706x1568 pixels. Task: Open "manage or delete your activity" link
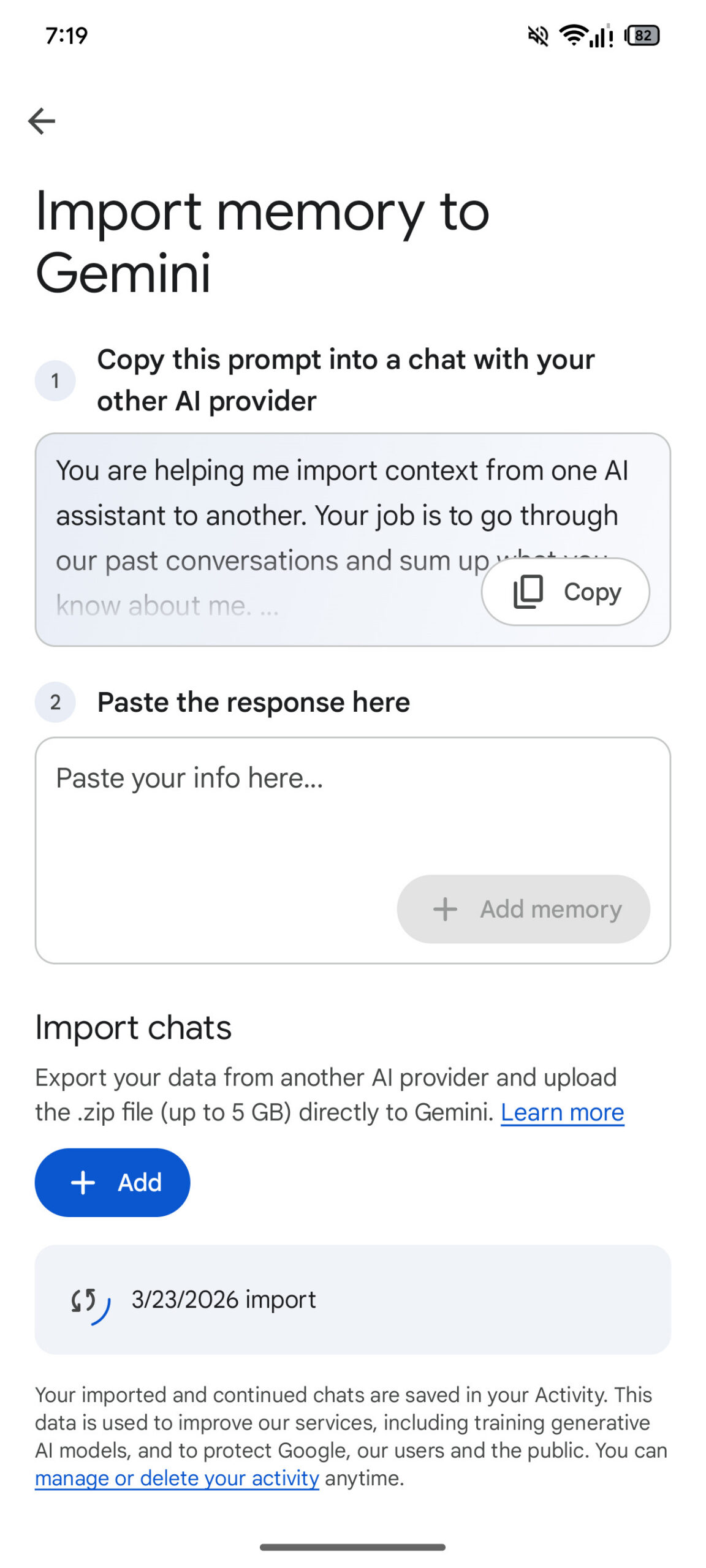pos(176,1478)
